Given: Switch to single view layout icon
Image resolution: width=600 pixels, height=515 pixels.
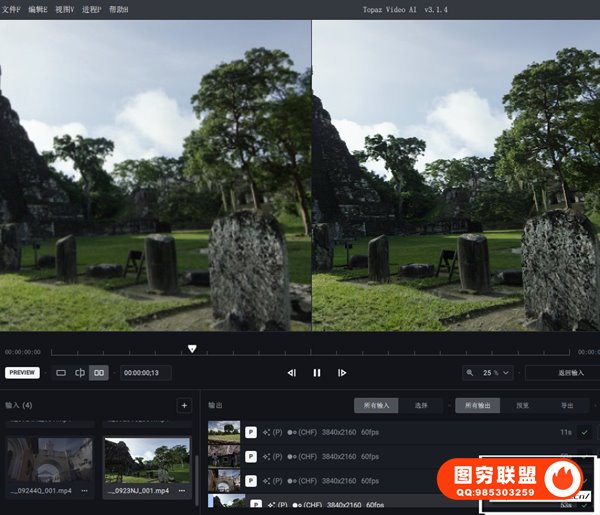Looking at the screenshot, I should (x=60, y=373).
